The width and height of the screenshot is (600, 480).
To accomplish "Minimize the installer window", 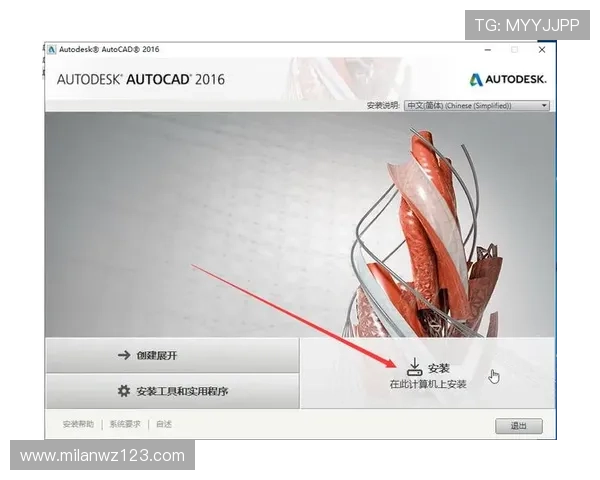I will 488,49.
